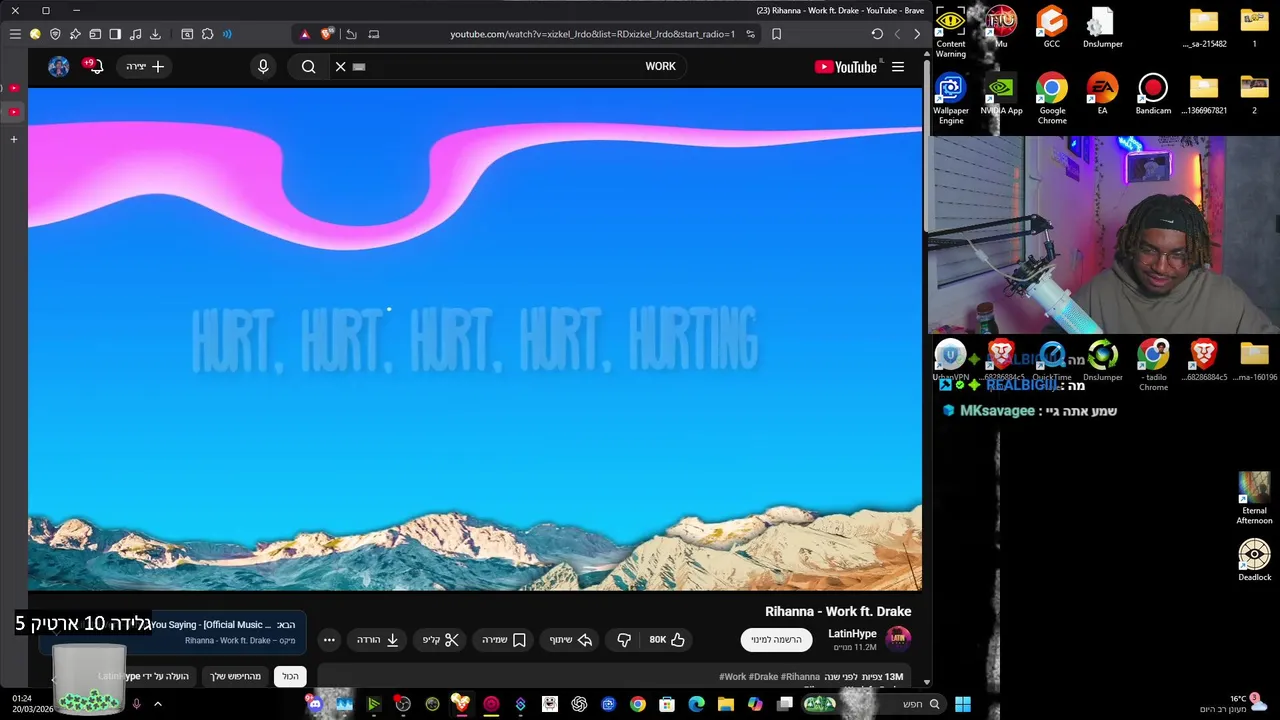Open the three-dot more actions menu

pos(329,640)
